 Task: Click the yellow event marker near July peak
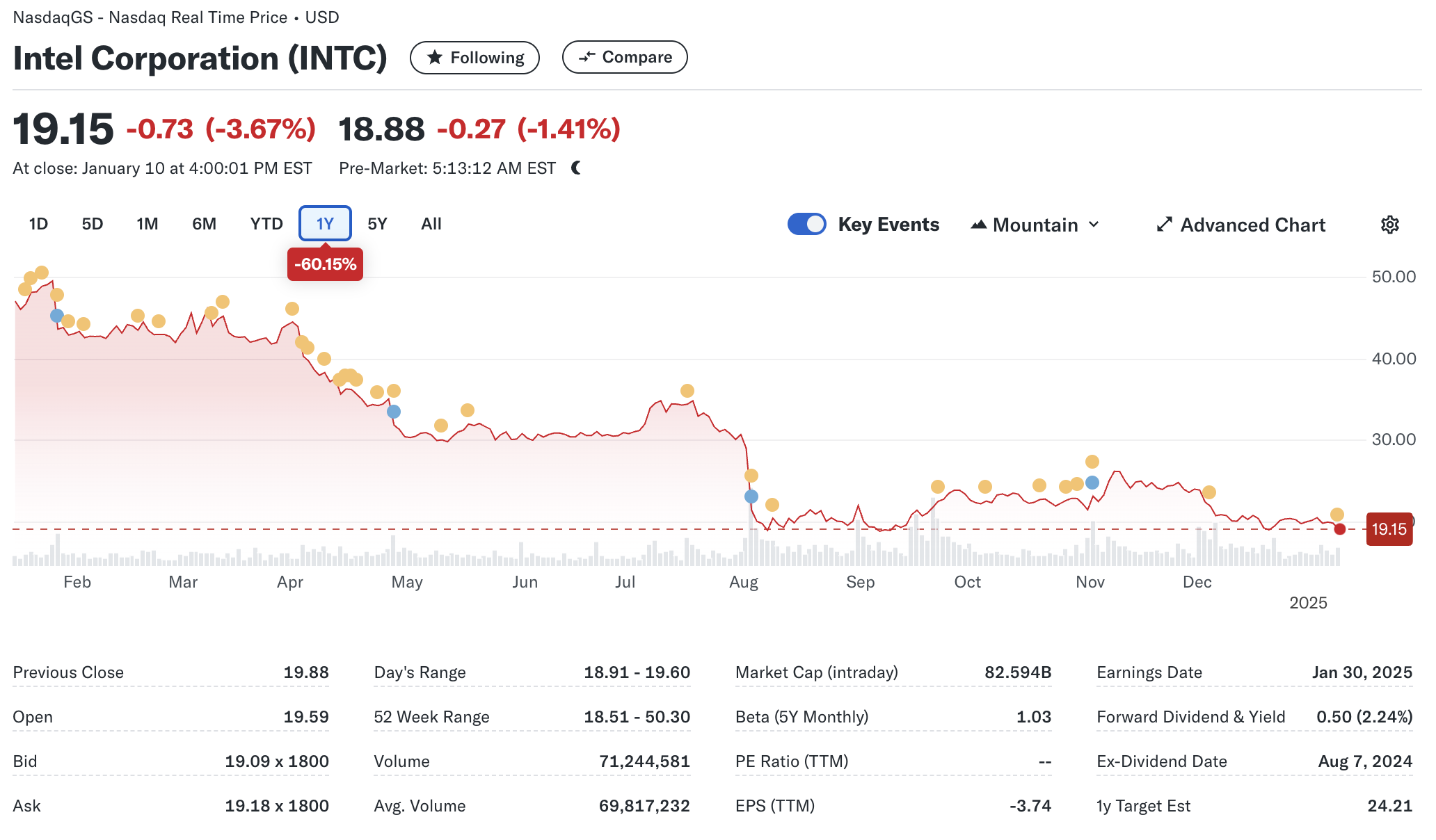tap(687, 391)
